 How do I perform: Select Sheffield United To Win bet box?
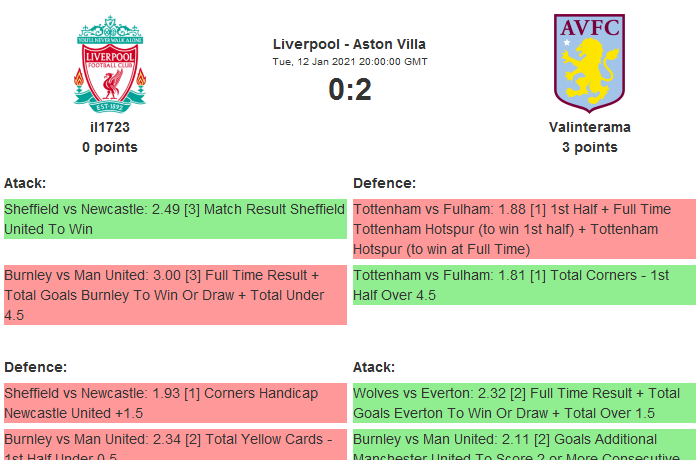175,219
